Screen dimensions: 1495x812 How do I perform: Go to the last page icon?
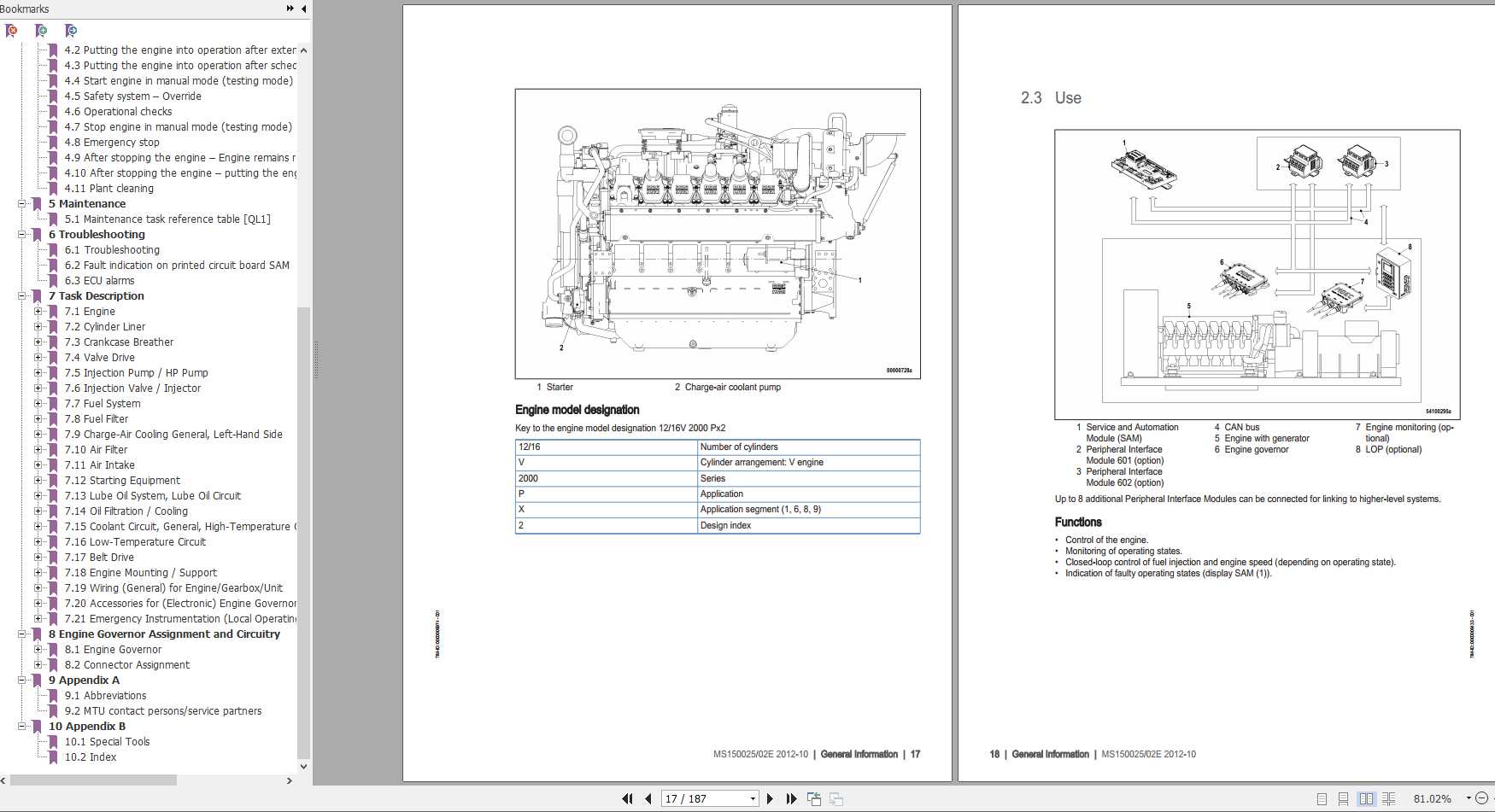tap(792, 798)
